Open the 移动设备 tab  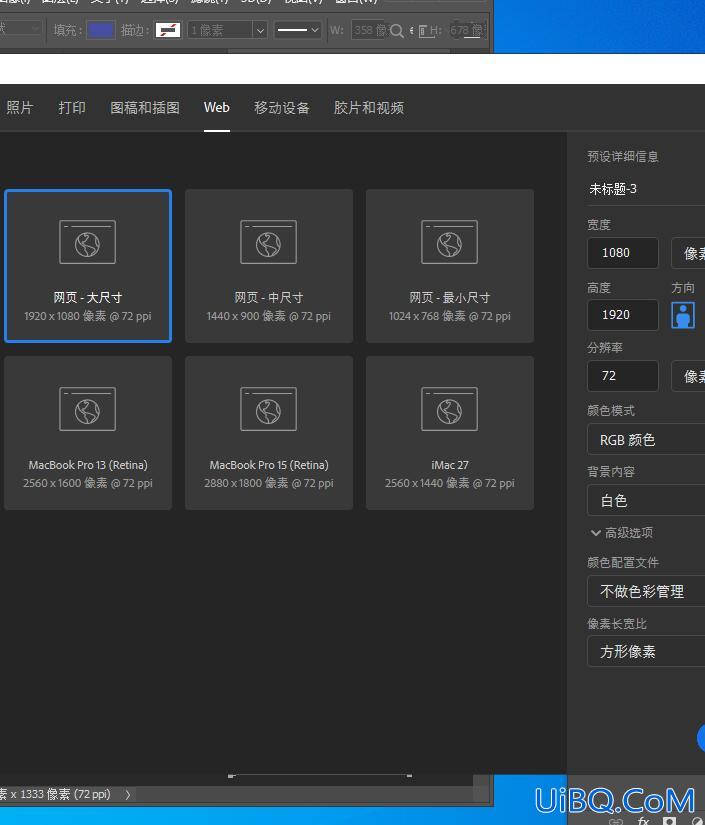pos(281,108)
